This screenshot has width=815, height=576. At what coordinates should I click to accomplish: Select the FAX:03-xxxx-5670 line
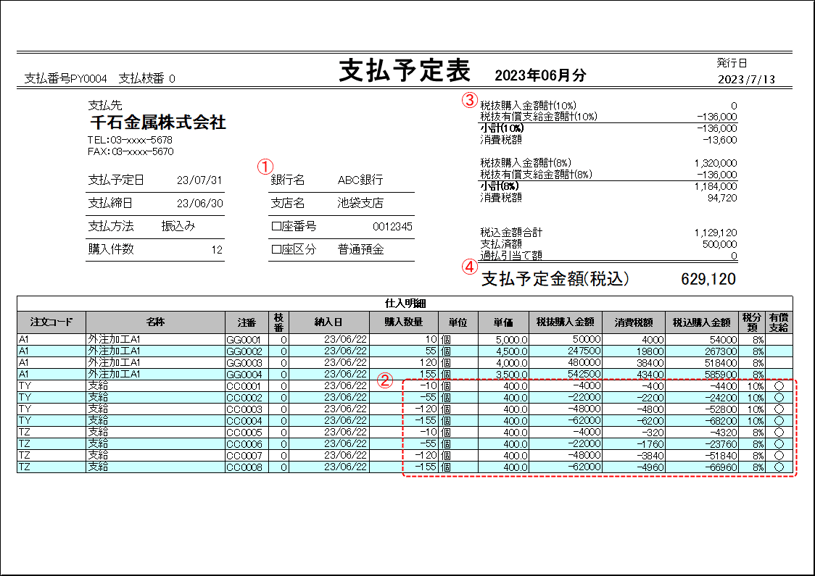130,151
